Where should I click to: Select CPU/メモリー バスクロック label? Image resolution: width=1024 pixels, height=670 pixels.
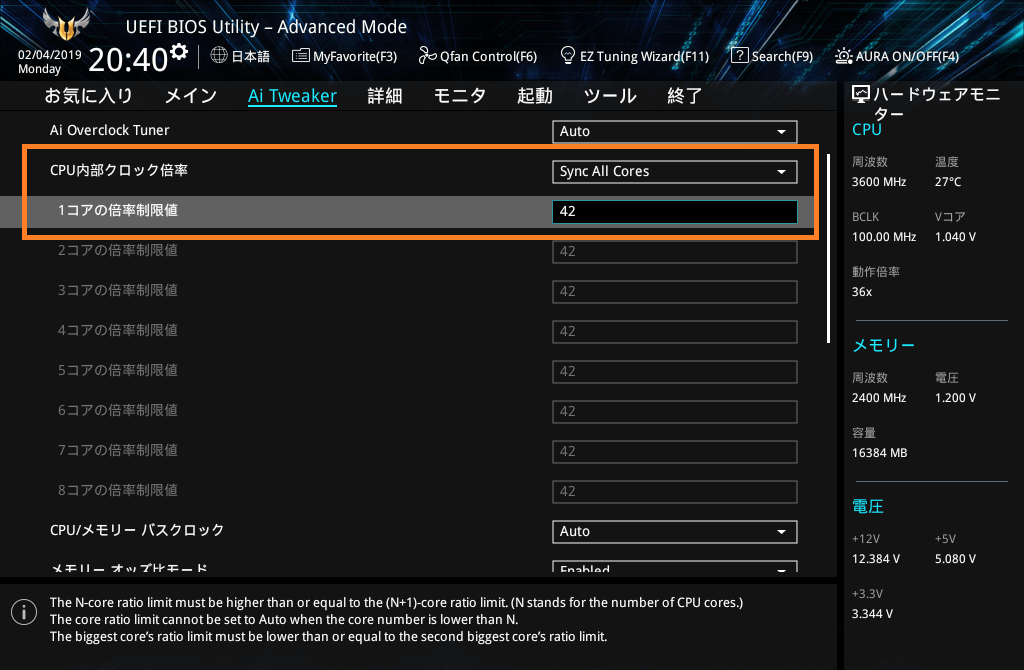[137, 530]
